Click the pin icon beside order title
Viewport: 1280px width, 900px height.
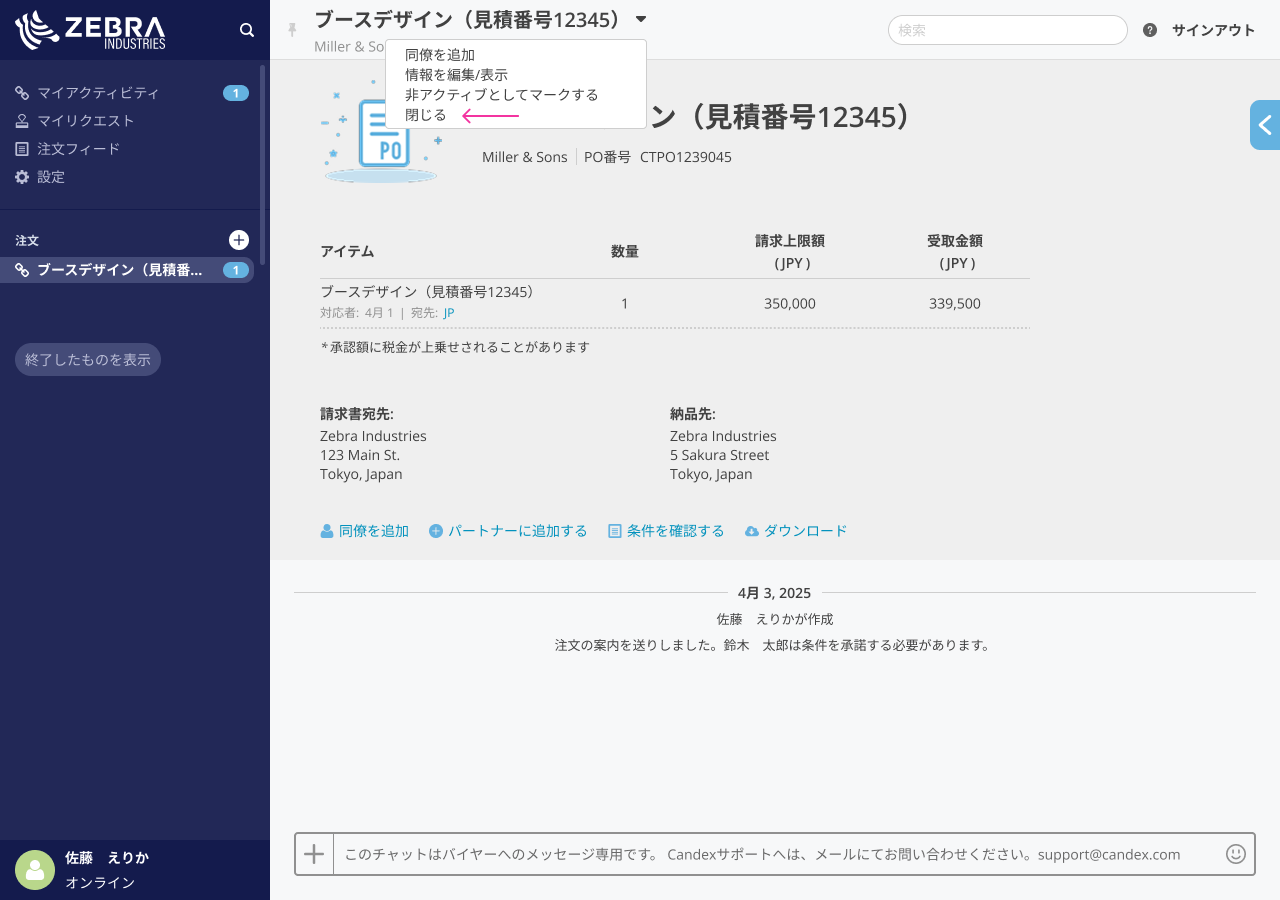pyautogui.click(x=293, y=30)
